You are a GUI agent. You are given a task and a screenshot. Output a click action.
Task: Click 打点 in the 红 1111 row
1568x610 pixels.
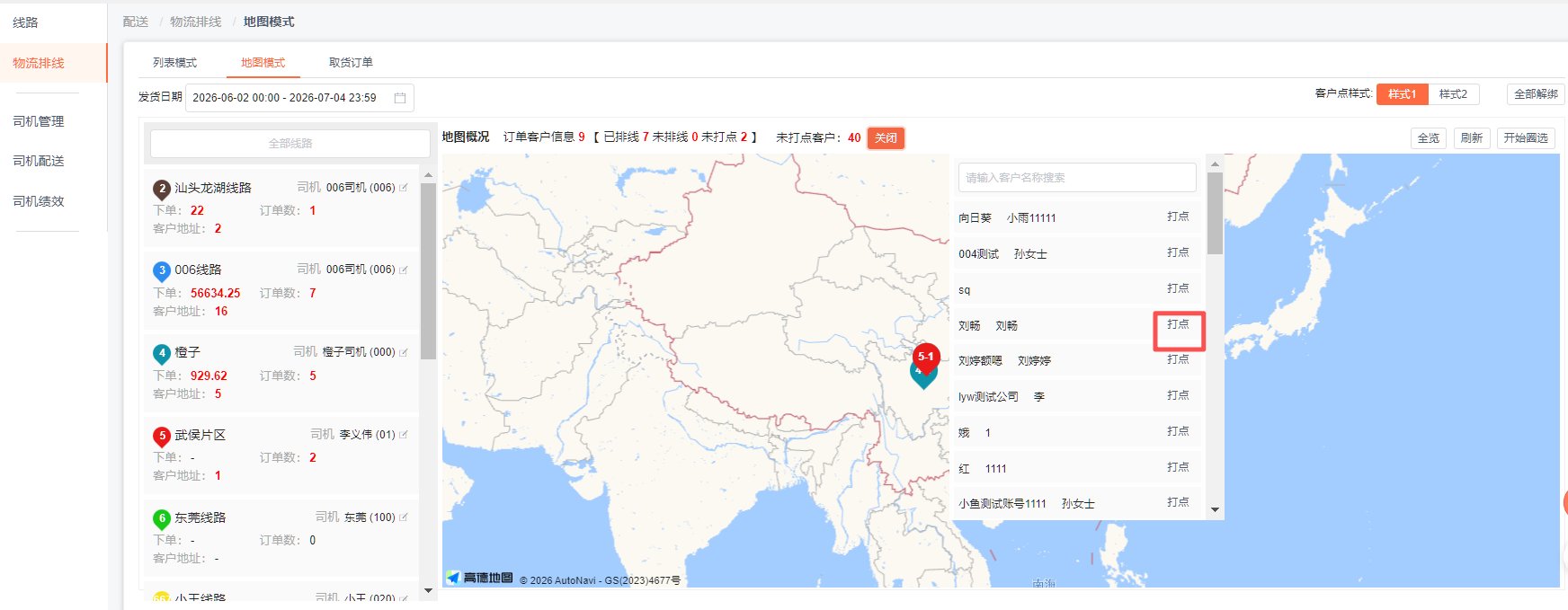coord(1178,467)
